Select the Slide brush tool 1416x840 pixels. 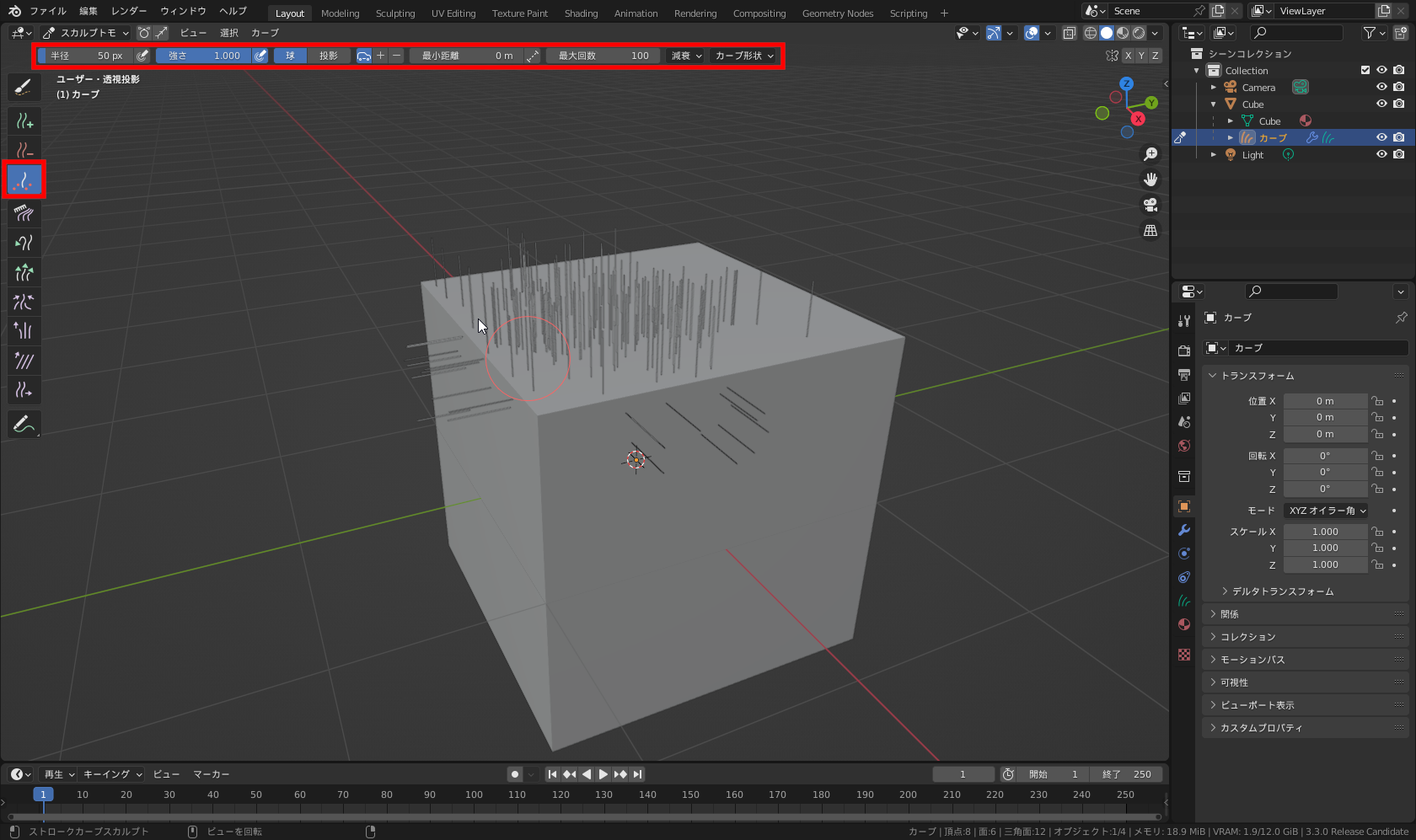click(24, 390)
